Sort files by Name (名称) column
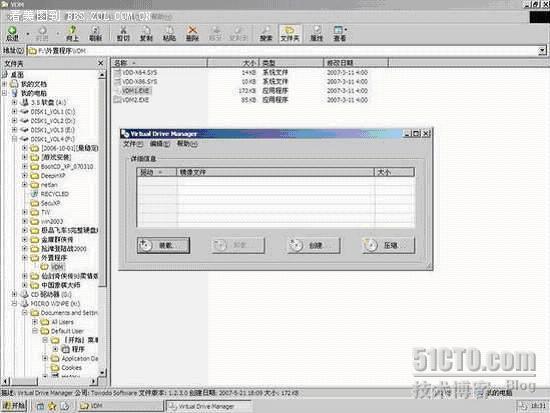Viewport: 550px width, 413px height. (160, 63)
